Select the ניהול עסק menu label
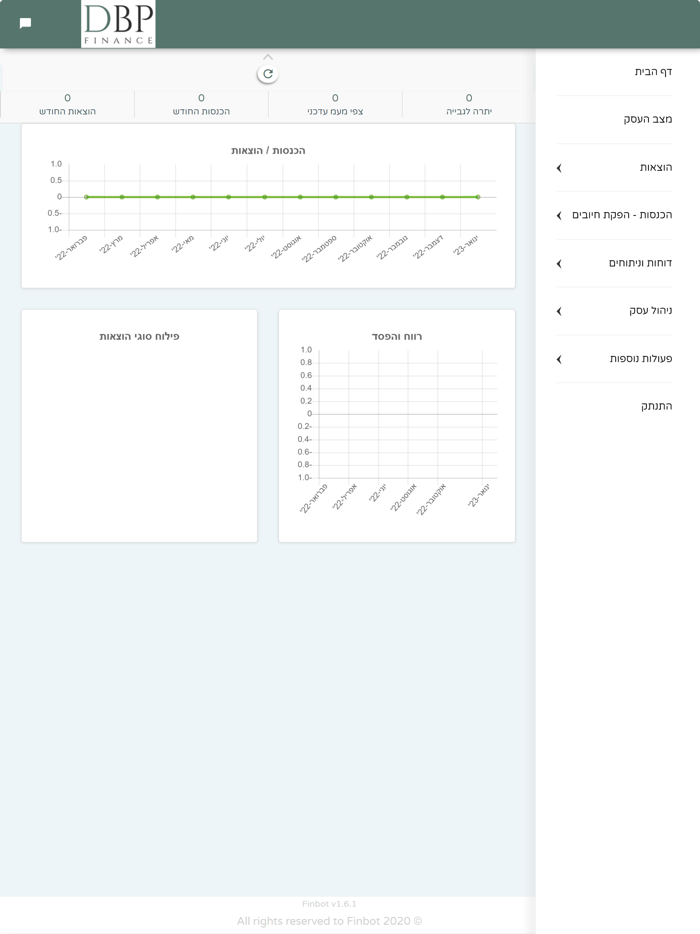 coord(651,310)
